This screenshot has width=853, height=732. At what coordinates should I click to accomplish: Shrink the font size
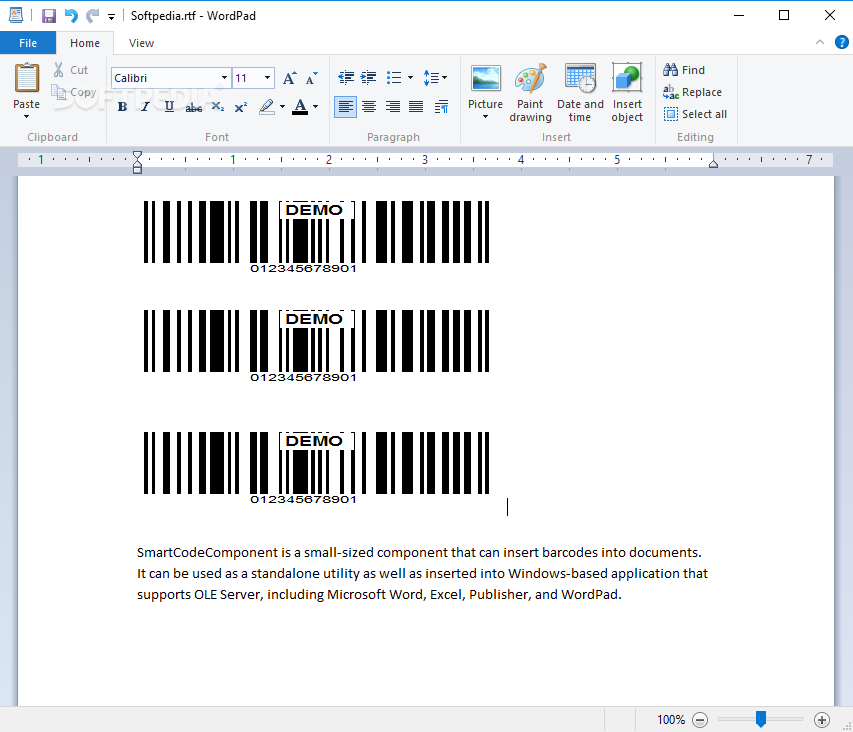pyautogui.click(x=311, y=78)
